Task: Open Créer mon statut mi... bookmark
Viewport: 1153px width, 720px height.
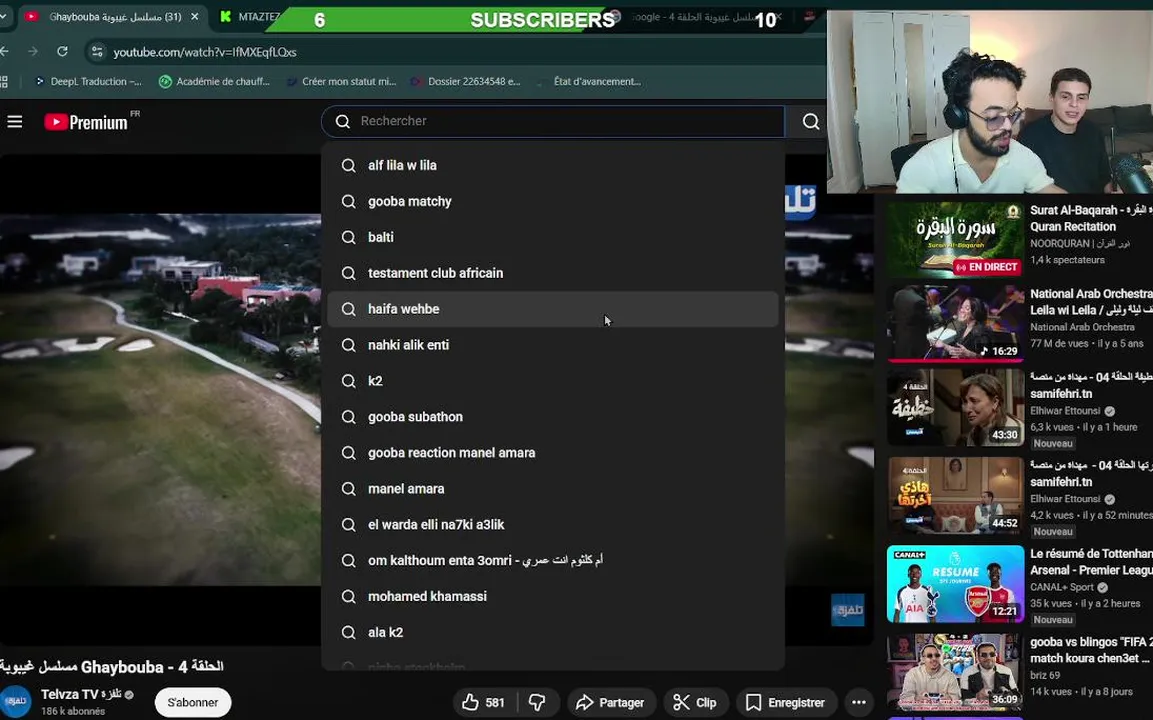Action: click(x=342, y=82)
